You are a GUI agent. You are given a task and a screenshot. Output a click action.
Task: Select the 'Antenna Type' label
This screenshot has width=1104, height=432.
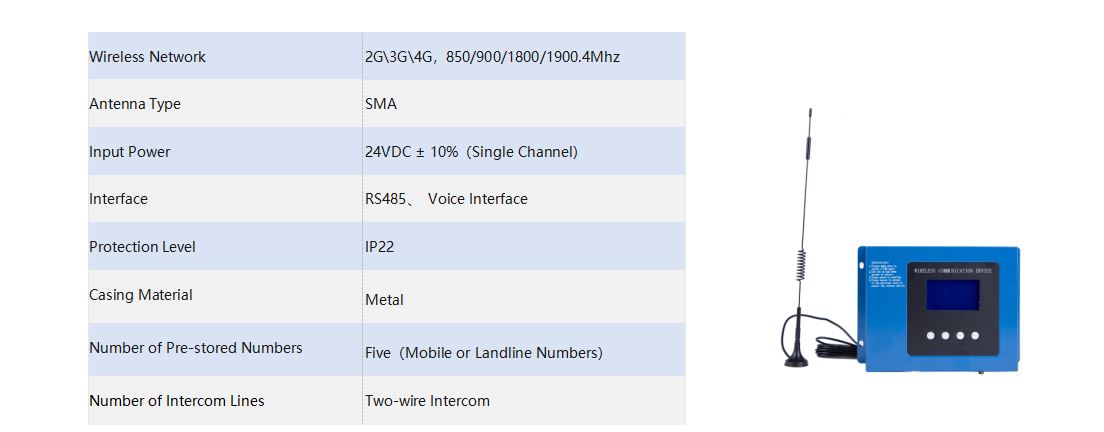pyautogui.click(x=135, y=104)
